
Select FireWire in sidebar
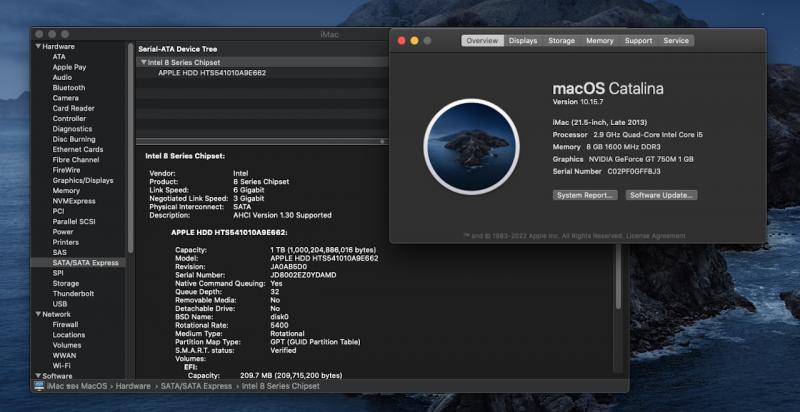(x=66, y=170)
